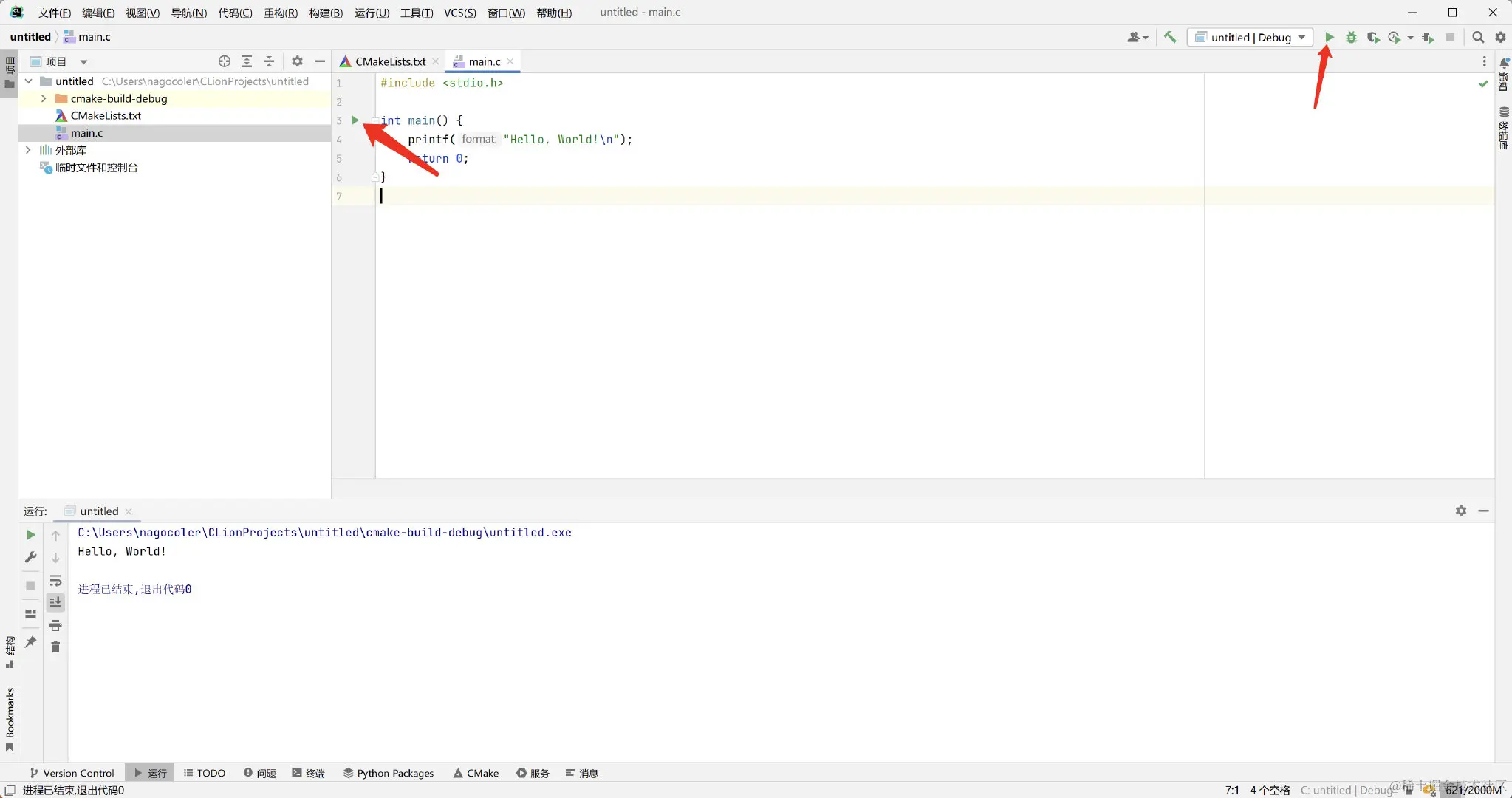Run with coverage shield icon
The image size is (1512, 798).
tap(1372, 37)
